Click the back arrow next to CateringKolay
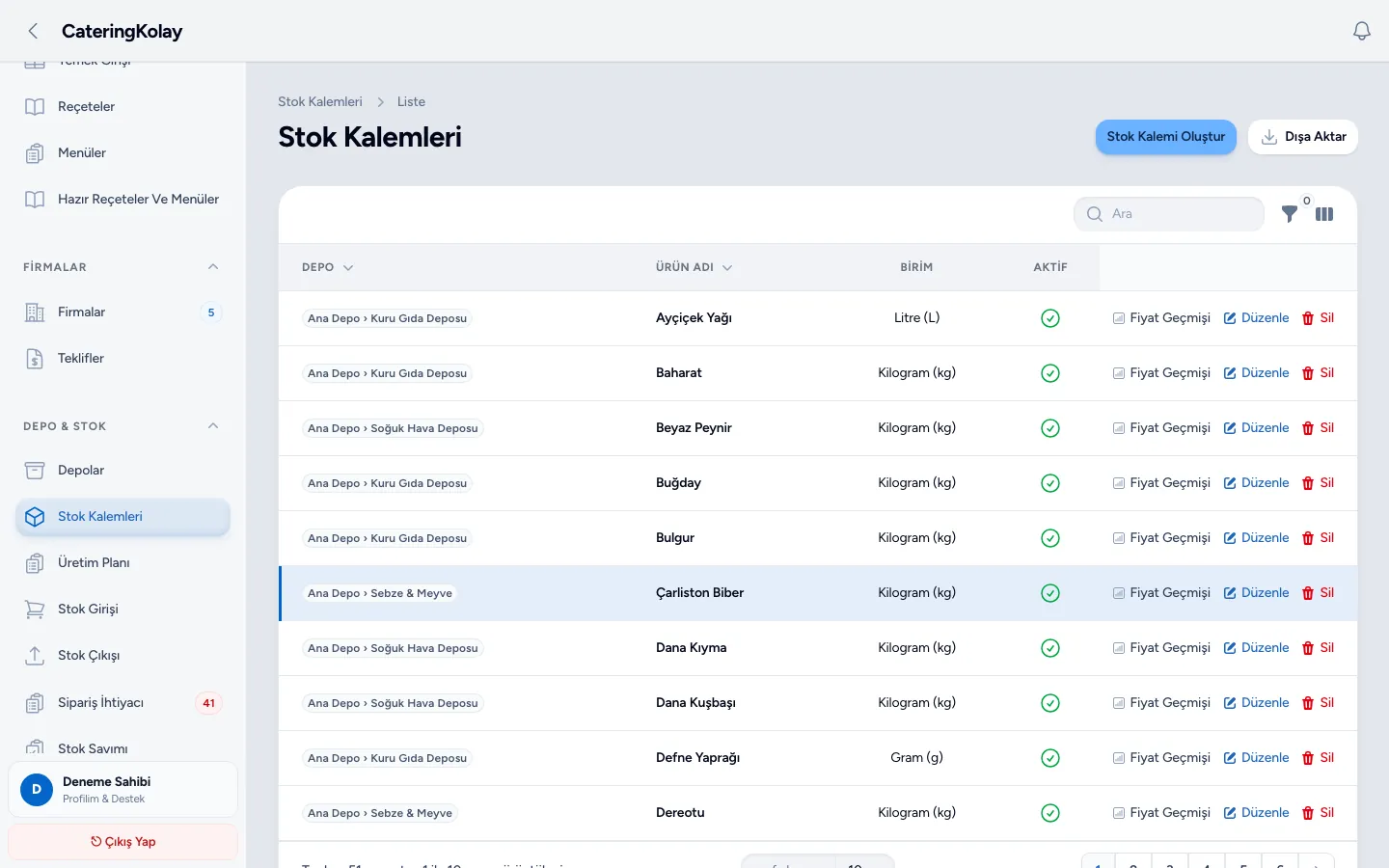Image resolution: width=1389 pixels, height=868 pixels. click(x=34, y=31)
